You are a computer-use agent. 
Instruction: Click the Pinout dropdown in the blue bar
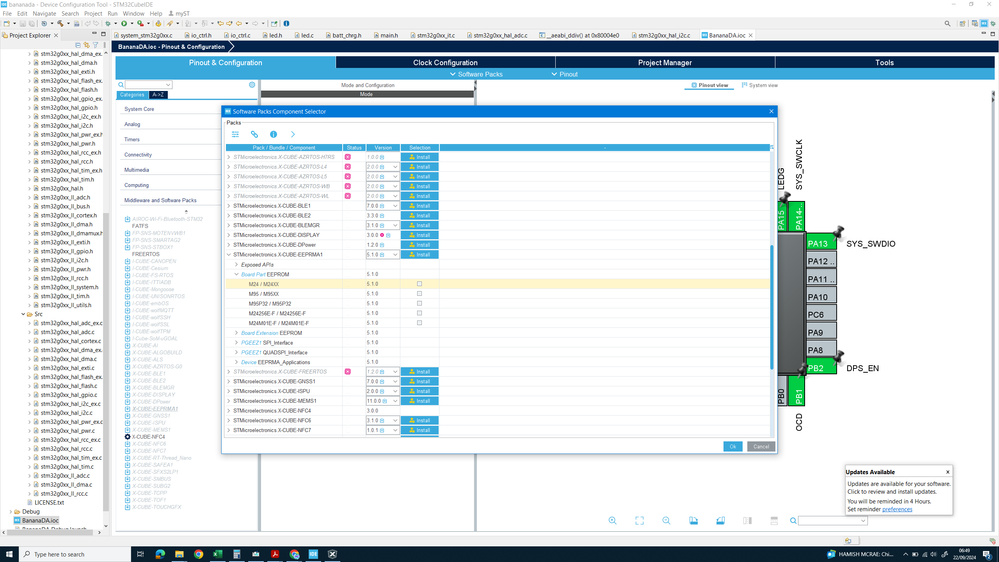pyautogui.click(x=564, y=74)
